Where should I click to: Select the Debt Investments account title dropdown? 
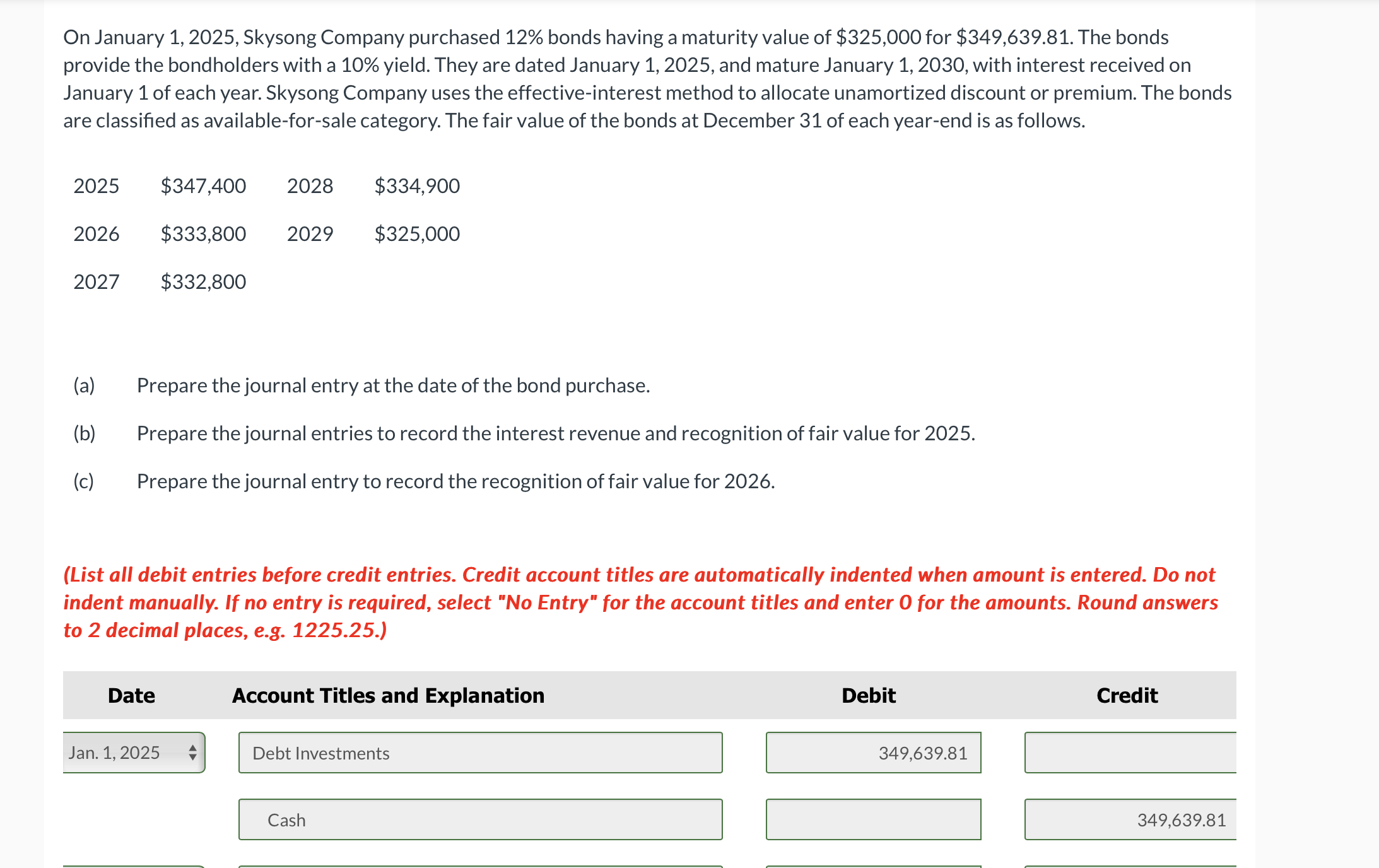[x=481, y=752]
